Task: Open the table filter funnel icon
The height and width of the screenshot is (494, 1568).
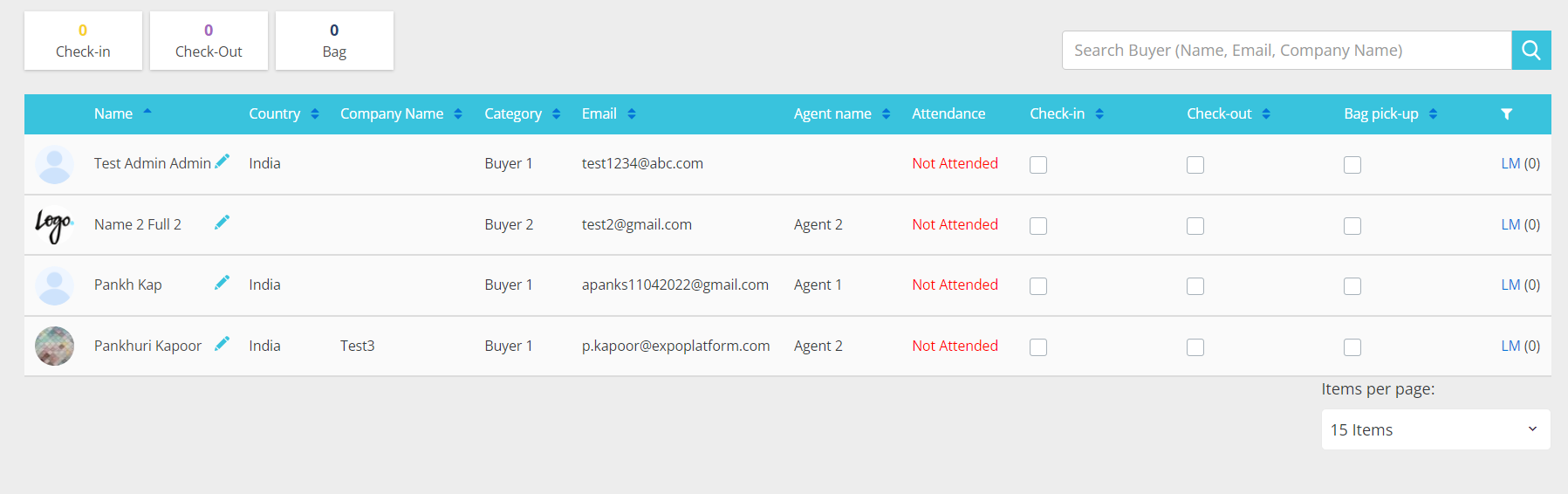Action: click(x=1506, y=114)
